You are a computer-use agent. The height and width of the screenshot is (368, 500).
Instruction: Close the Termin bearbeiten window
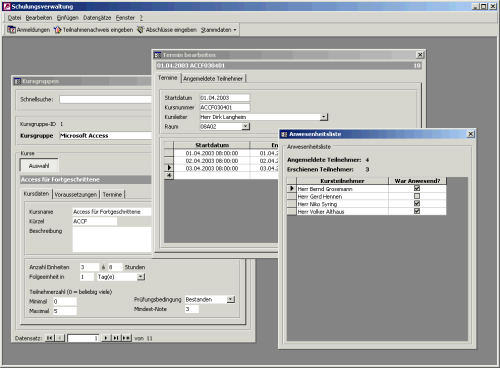pyautogui.click(x=420, y=55)
